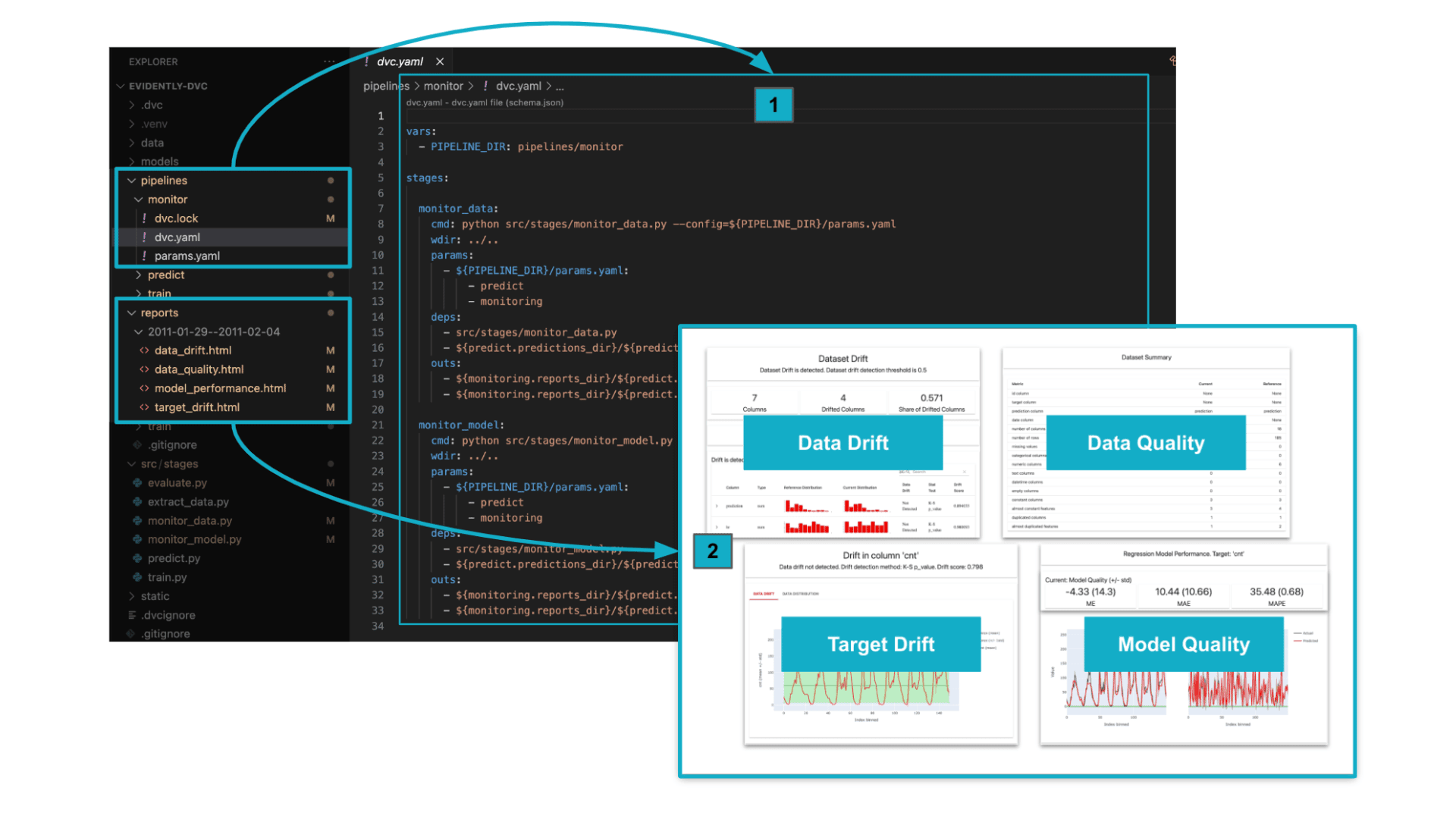1456x819 pixels.
Task: Click the model_performance.html file icon
Action: pos(144,388)
